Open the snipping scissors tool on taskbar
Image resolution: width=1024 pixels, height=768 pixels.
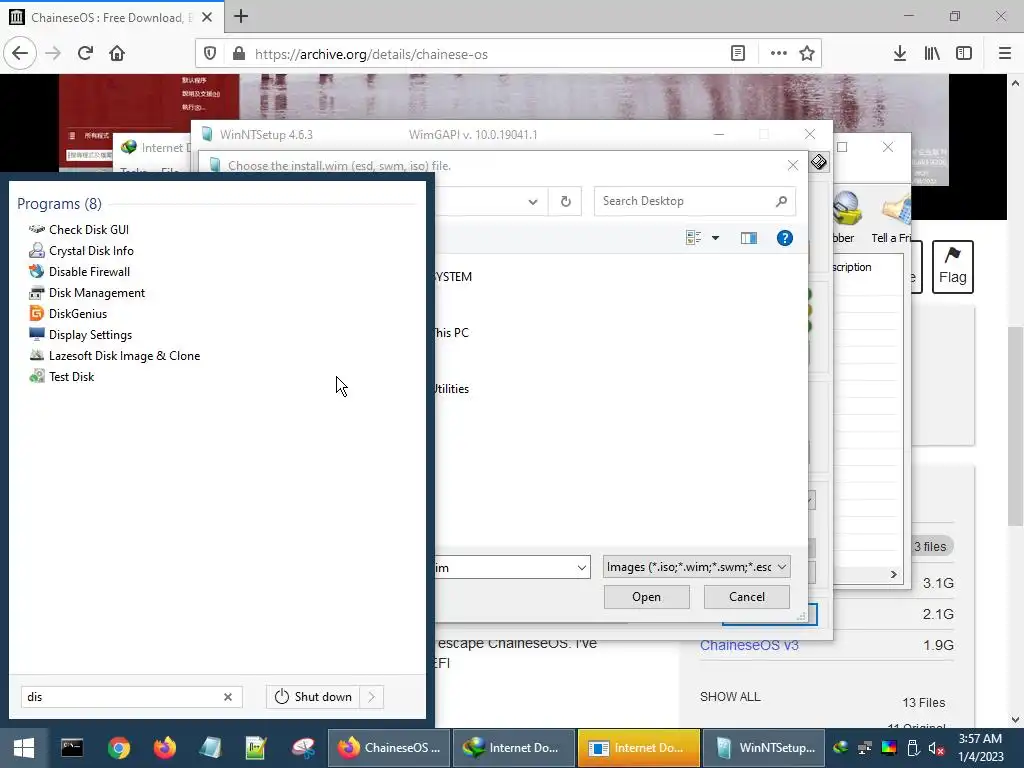coord(303,748)
